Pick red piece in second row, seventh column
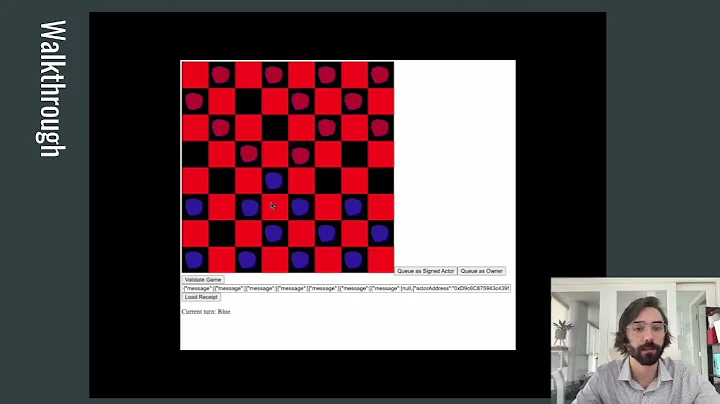 (x=353, y=101)
